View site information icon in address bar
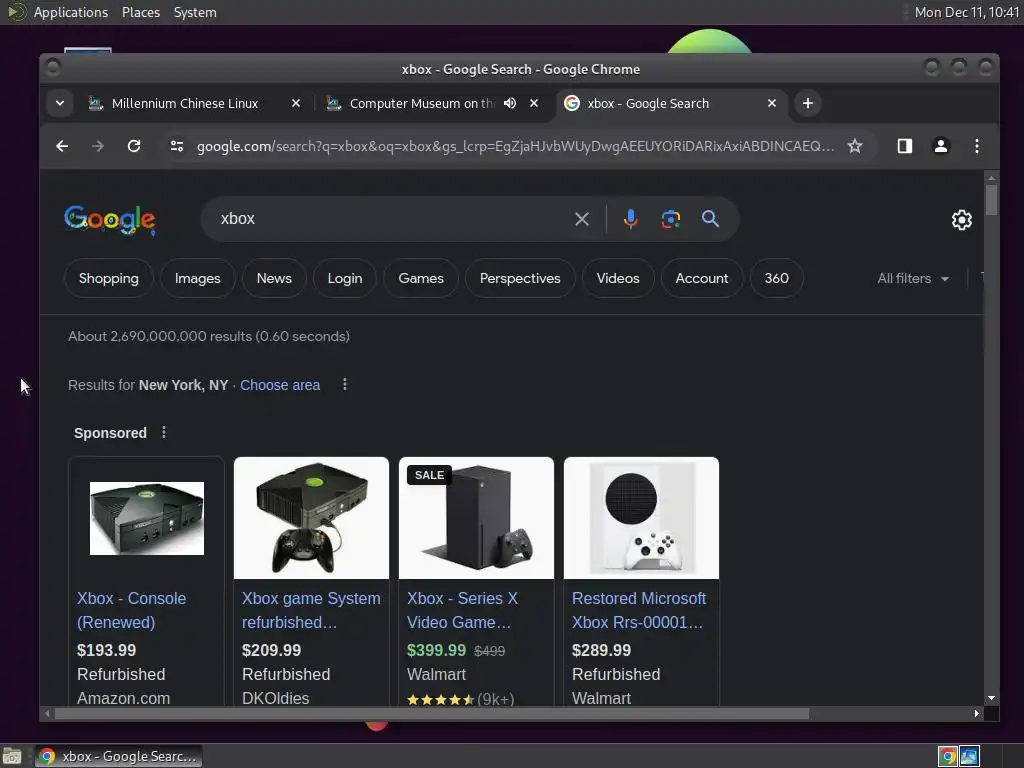 click(x=177, y=146)
